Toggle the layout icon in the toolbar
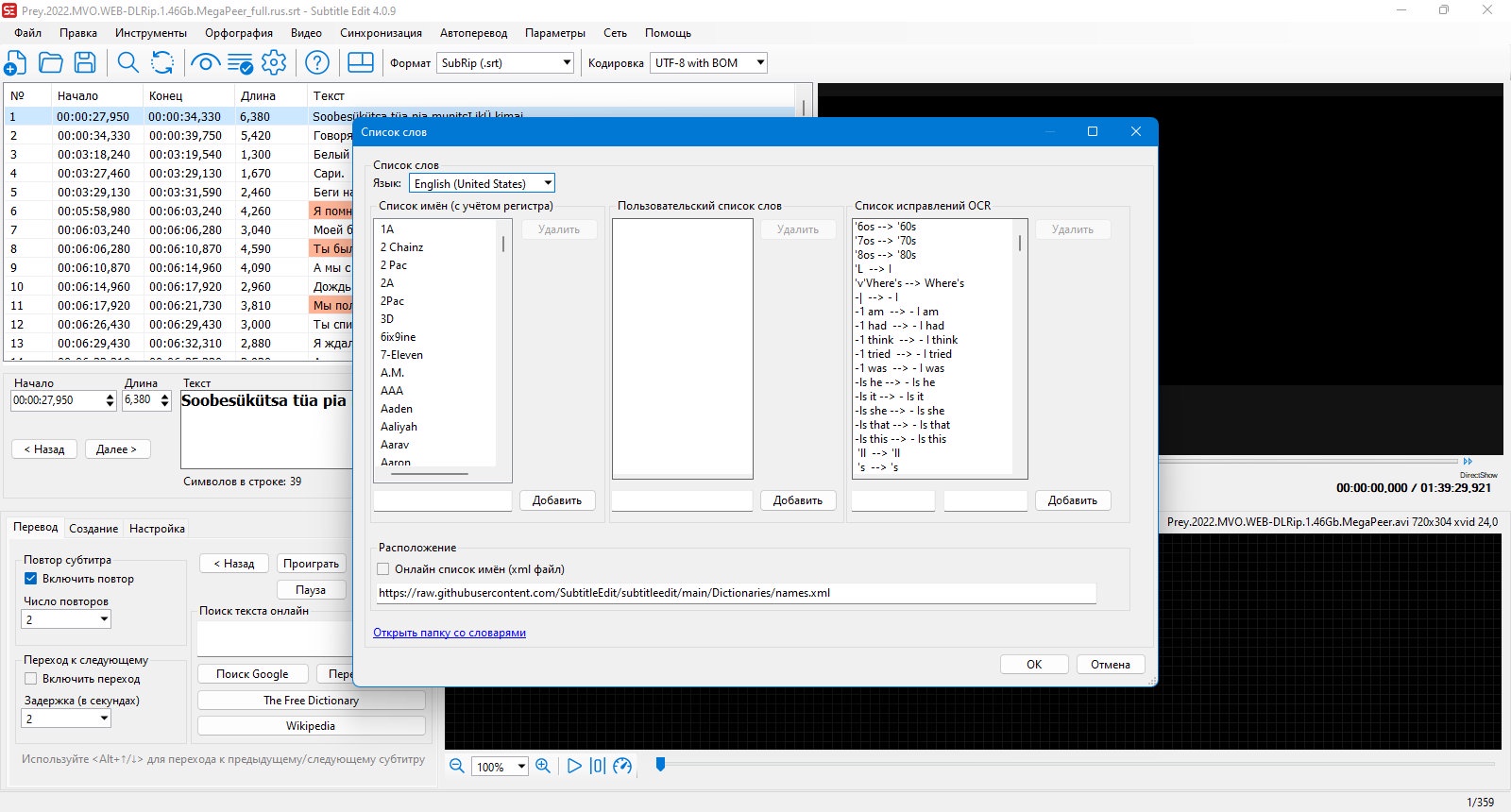The height and width of the screenshot is (812, 1511). pos(361,63)
